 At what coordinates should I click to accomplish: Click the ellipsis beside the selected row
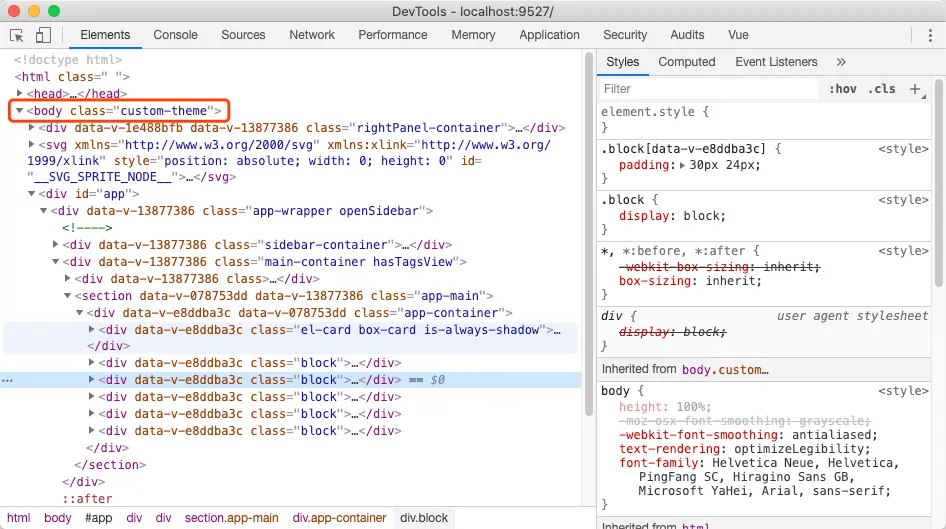pyautogui.click(x=7, y=380)
